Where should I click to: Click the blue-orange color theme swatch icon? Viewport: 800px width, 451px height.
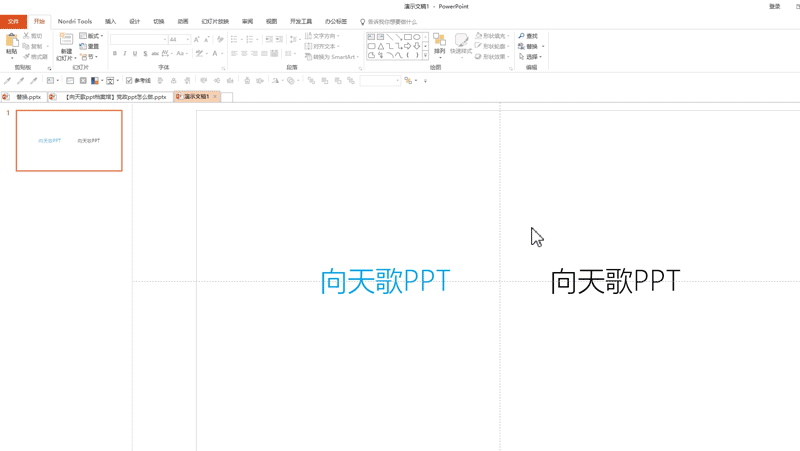click(x=95, y=81)
